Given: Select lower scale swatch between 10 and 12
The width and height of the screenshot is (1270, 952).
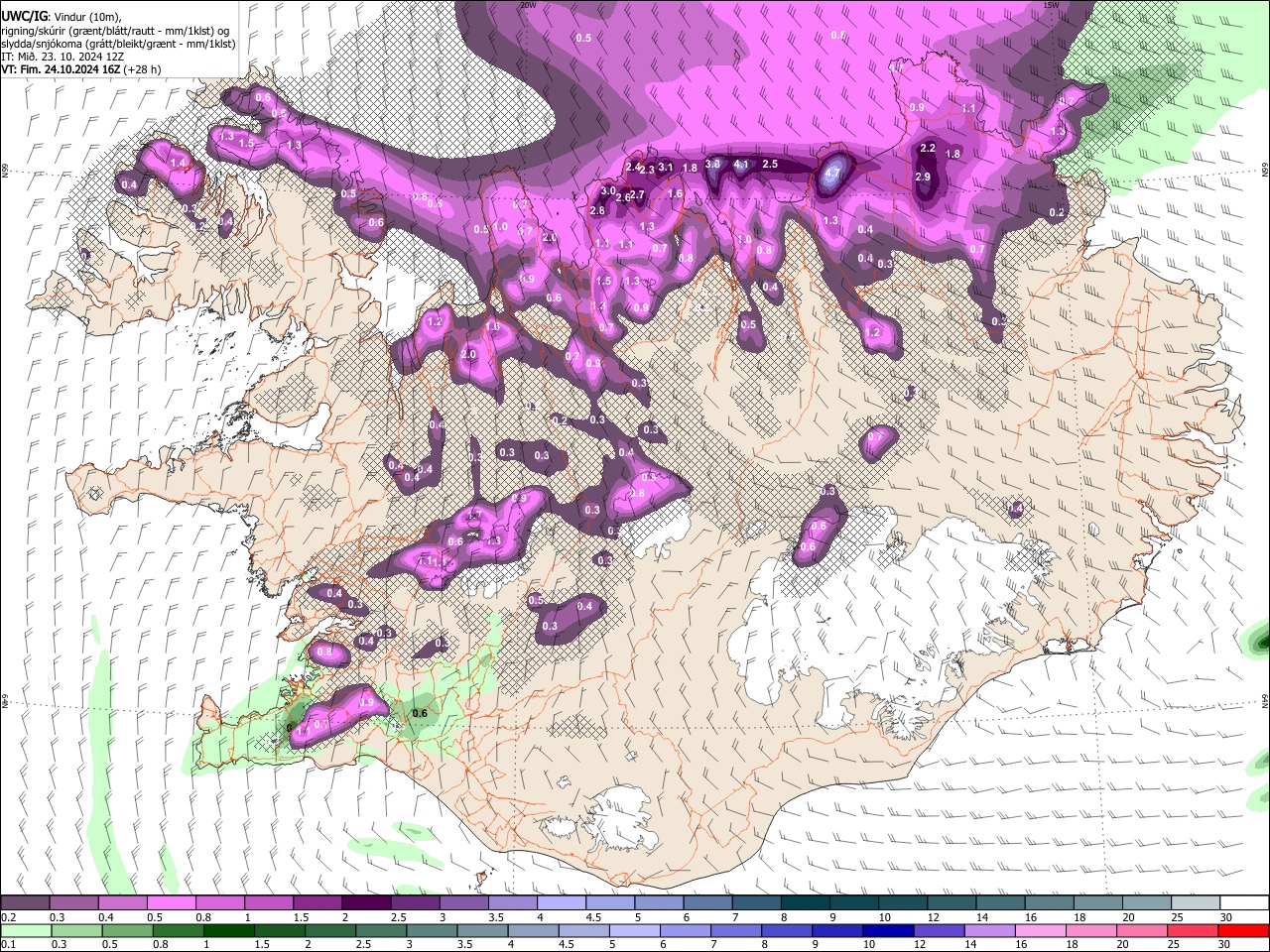Looking at the screenshot, I should [887, 930].
